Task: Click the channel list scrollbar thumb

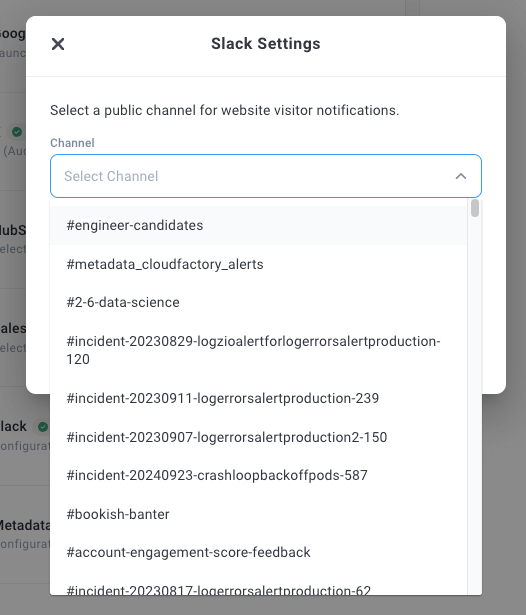Action: tap(475, 208)
